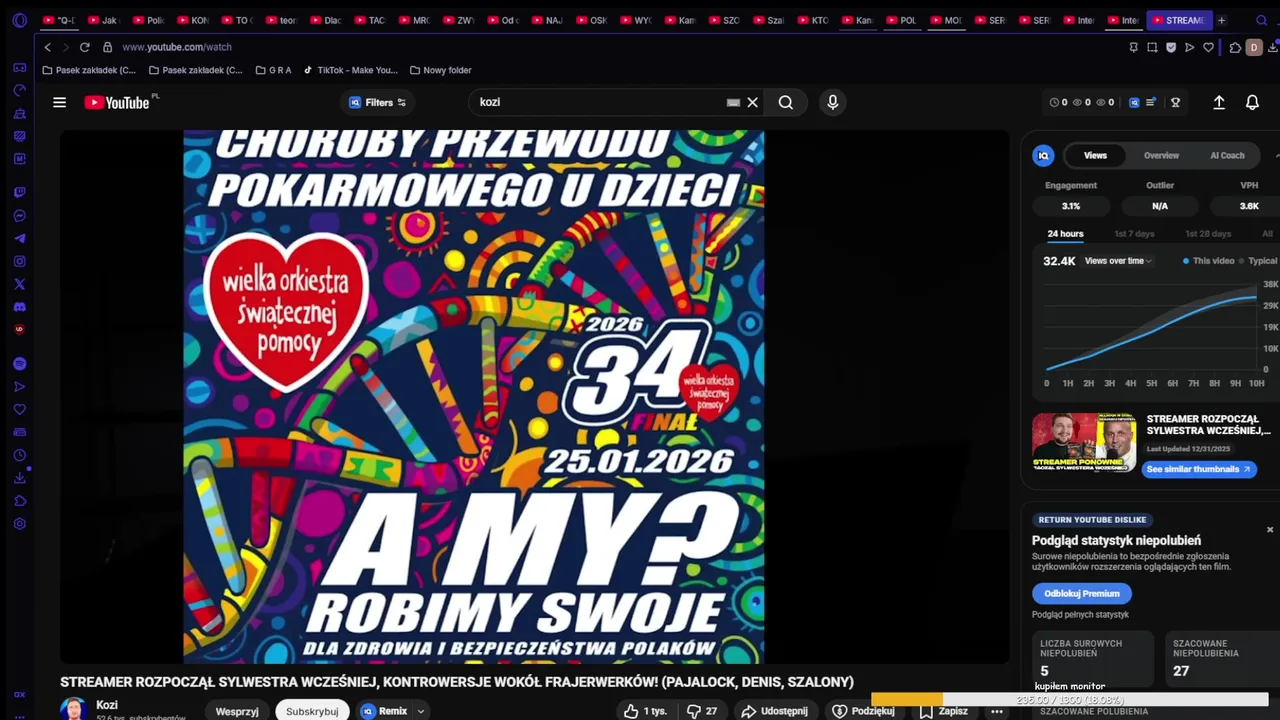Open the Pasek zakładek first bookmark folder

click(x=89, y=70)
